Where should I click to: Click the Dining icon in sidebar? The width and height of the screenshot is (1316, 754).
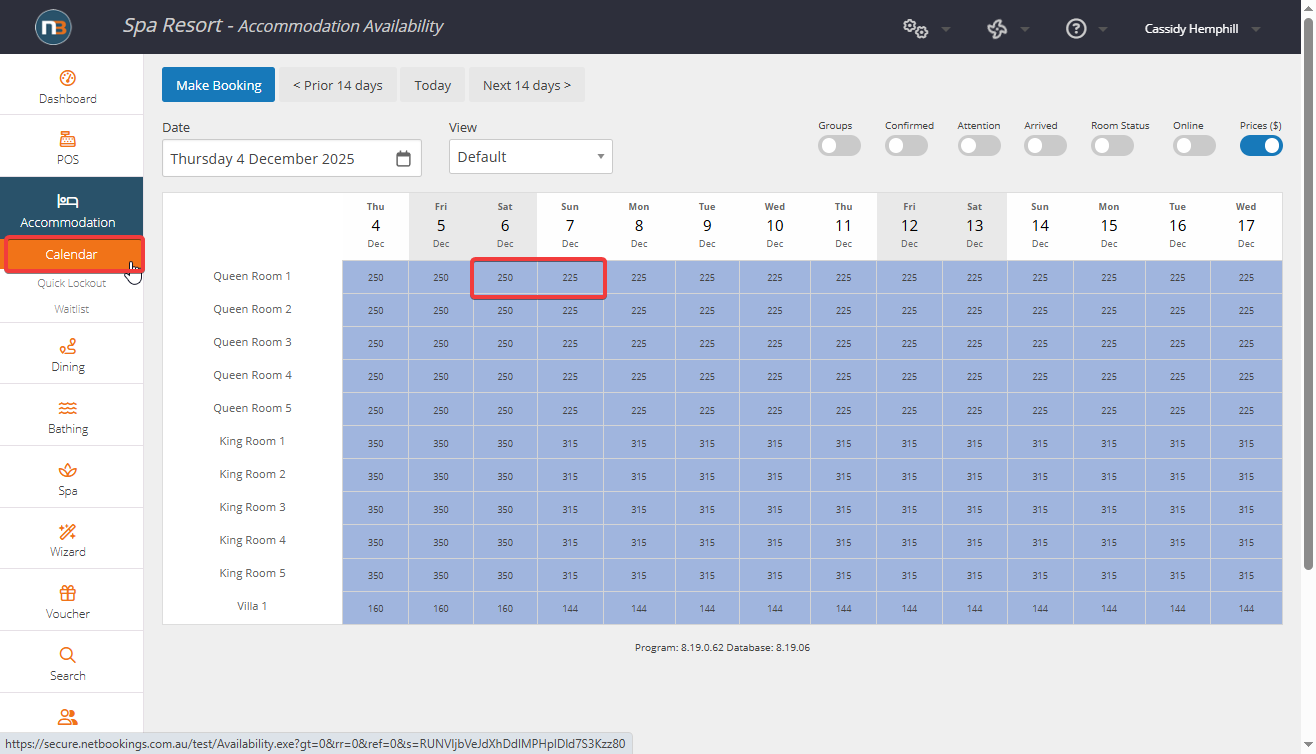68,348
